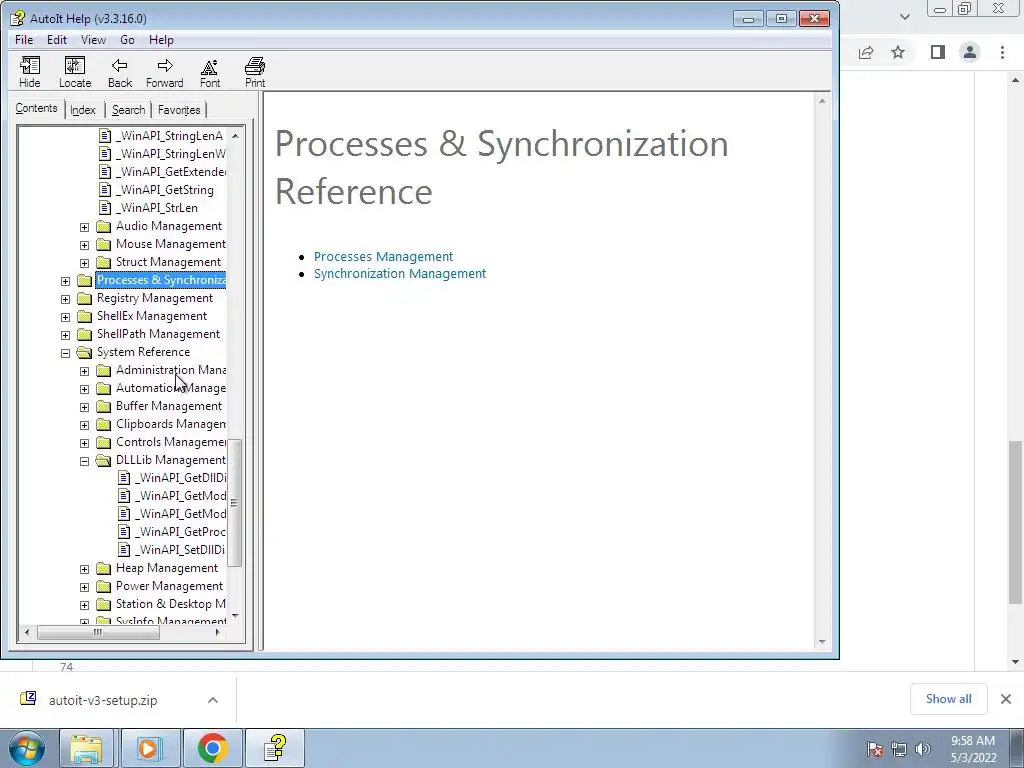The height and width of the screenshot is (768, 1024).
Task: Click the _WinAPI_GetExtended page icon
Action: pos(104,172)
